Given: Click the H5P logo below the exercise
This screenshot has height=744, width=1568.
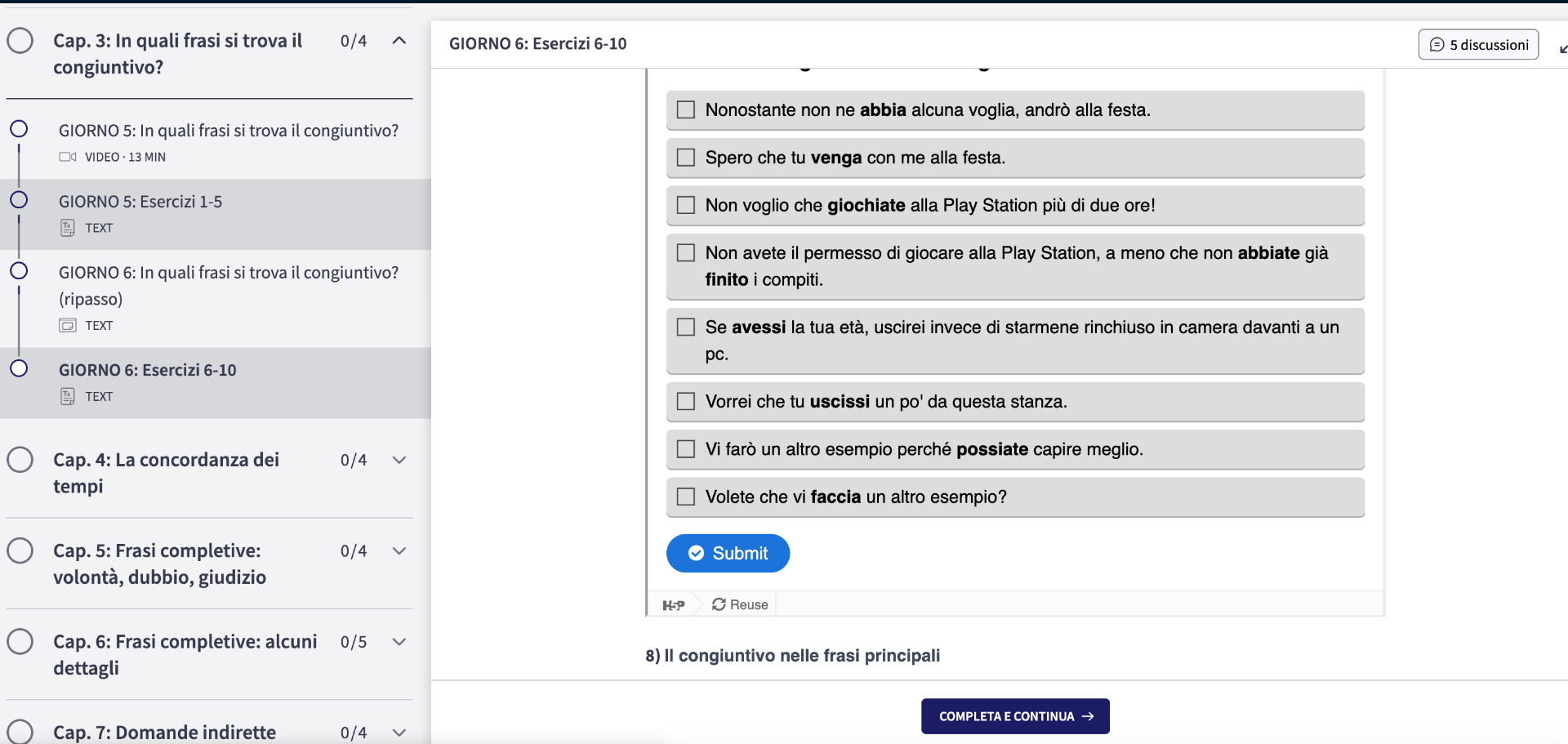Looking at the screenshot, I should pyautogui.click(x=675, y=604).
